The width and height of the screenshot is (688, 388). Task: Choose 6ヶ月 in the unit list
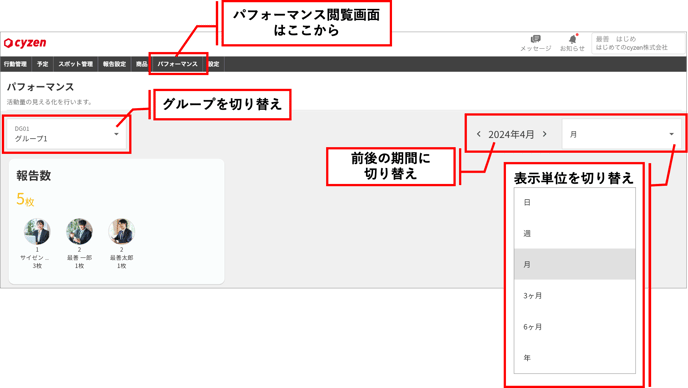[x=574, y=327]
